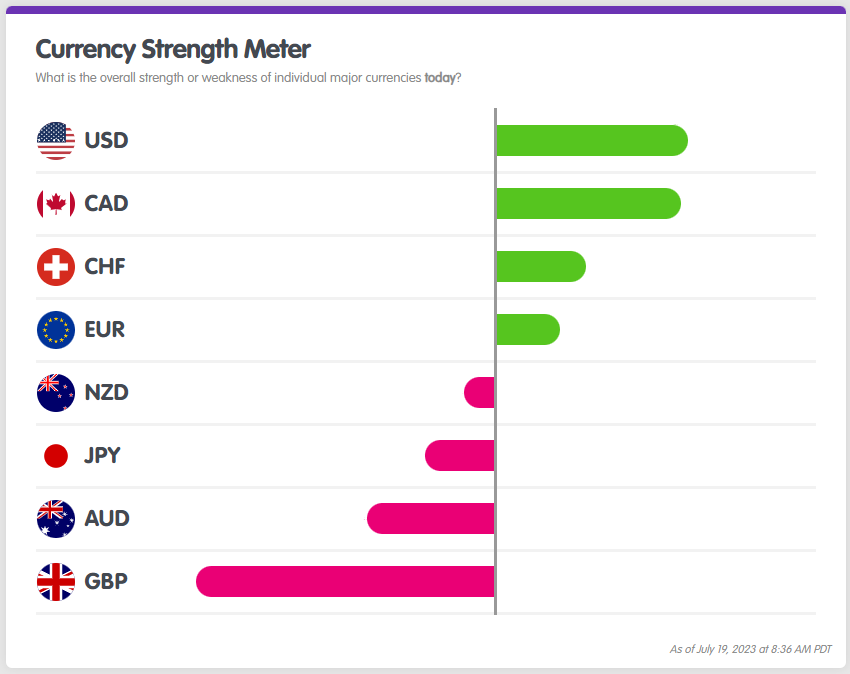The height and width of the screenshot is (674, 850).
Task: Click the As of July 19, 2023 timestamp
Action: [x=750, y=649]
